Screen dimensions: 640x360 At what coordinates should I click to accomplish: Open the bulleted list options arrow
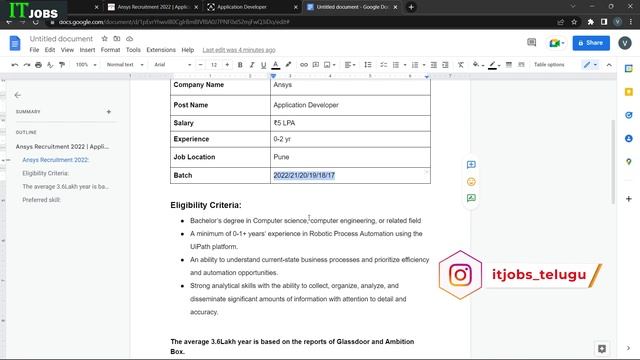point(405,64)
